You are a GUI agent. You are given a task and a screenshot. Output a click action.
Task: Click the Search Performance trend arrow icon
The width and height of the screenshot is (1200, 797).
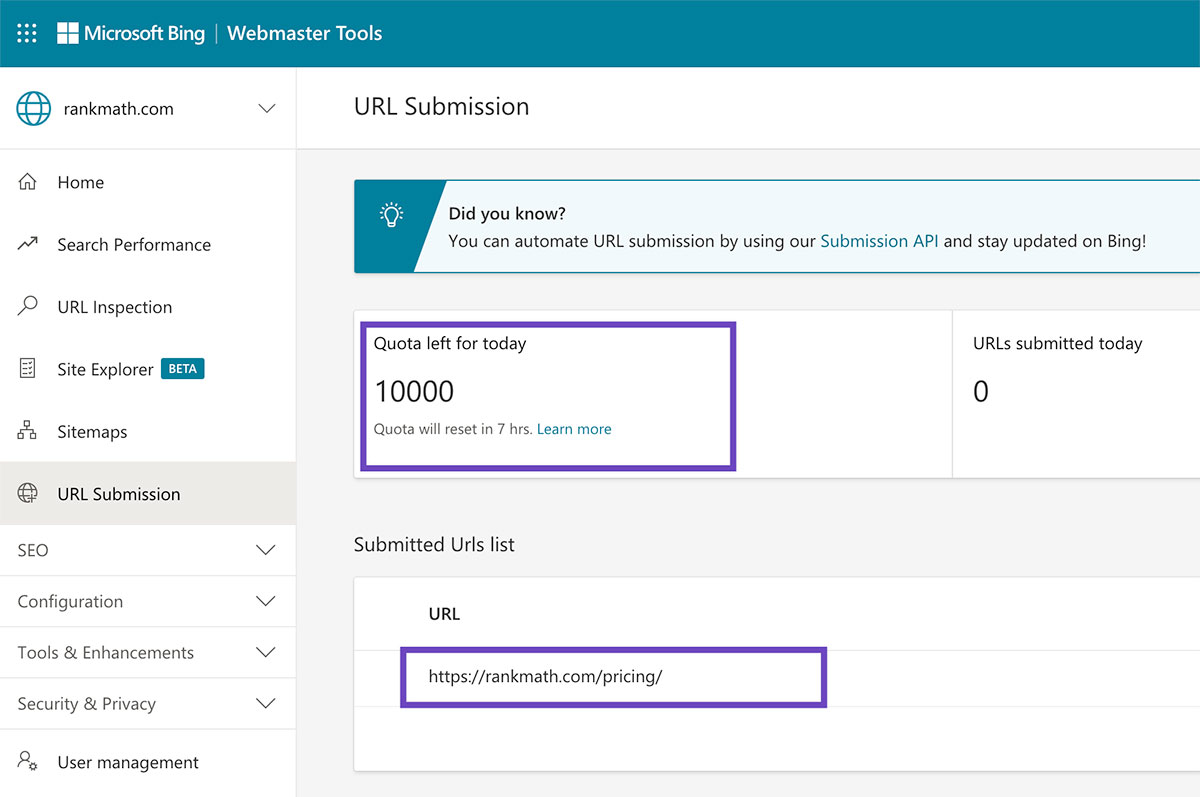pos(28,244)
